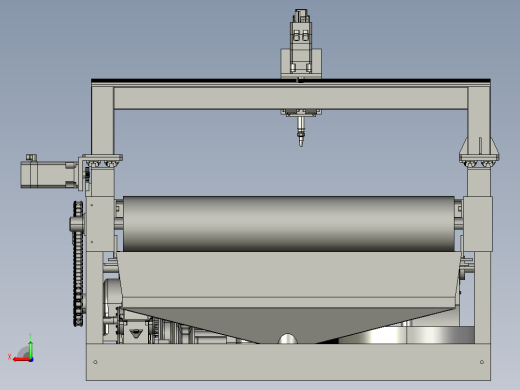Select the dispensing nozzle tip below the gantry
Image resolution: width=520 pixels, height=390 pixels.
click(301, 138)
